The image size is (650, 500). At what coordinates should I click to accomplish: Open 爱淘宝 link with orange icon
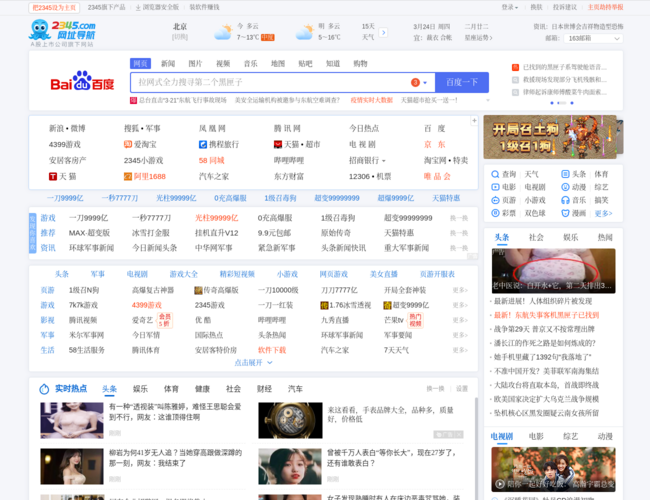click(140, 144)
